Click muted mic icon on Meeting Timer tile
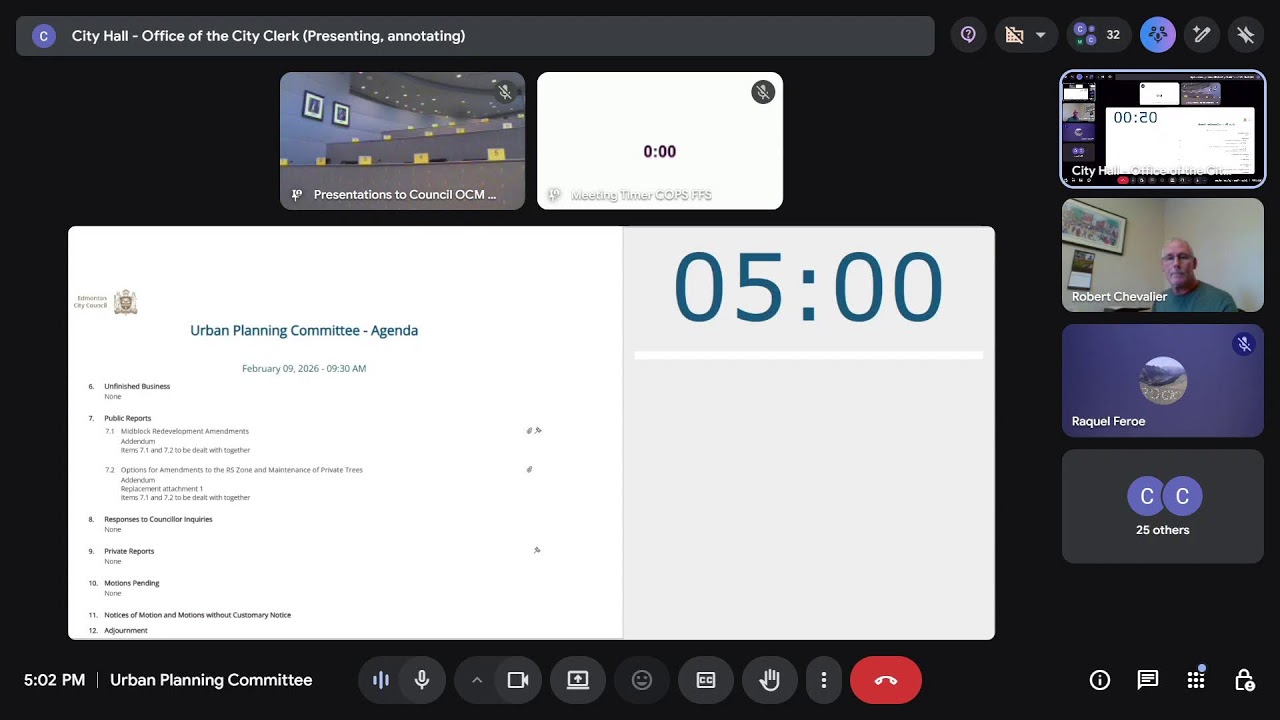Image resolution: width=1280 pixels, height=720 pixels. [763, 93]
